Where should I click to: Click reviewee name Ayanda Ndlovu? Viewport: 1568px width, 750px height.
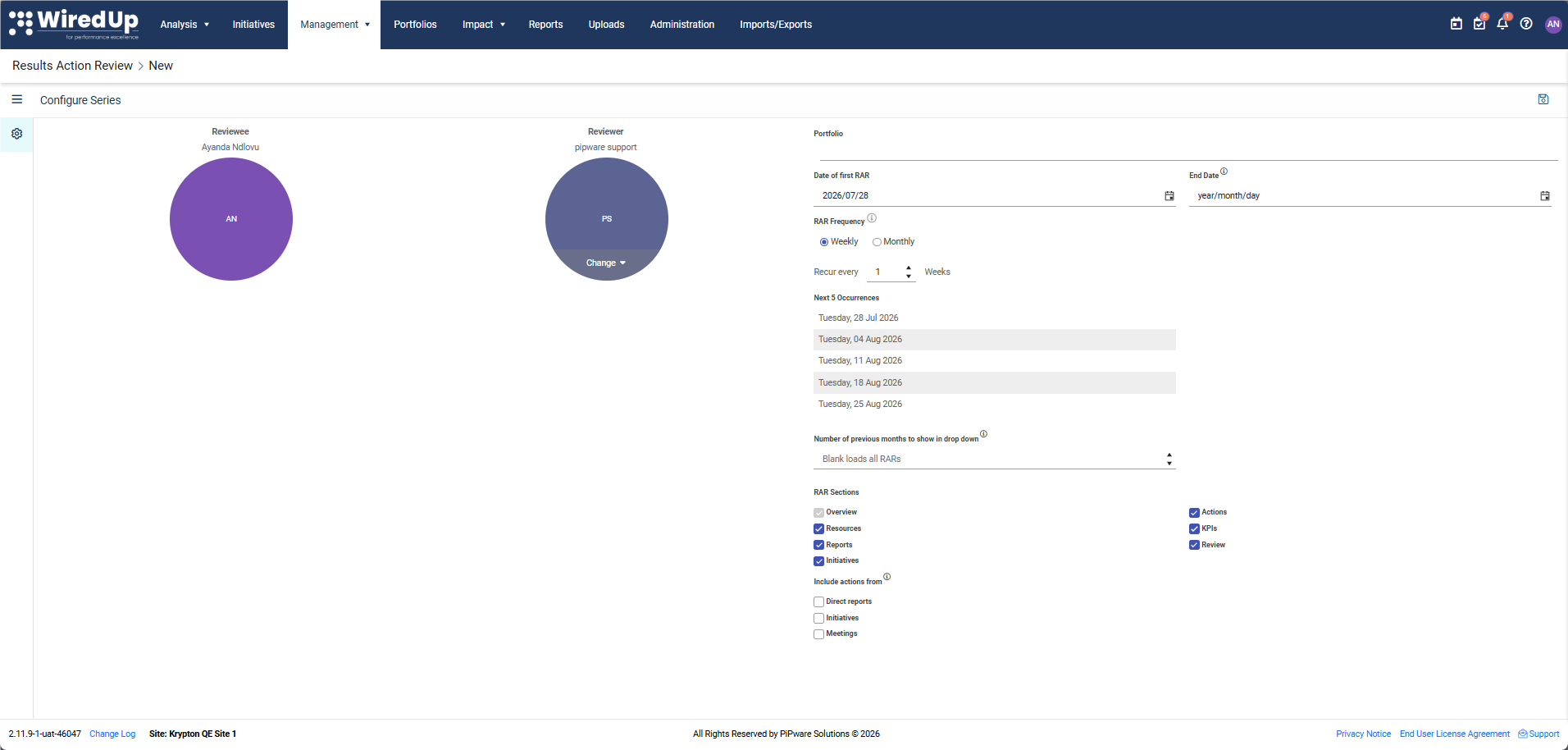tap(230, 147)
